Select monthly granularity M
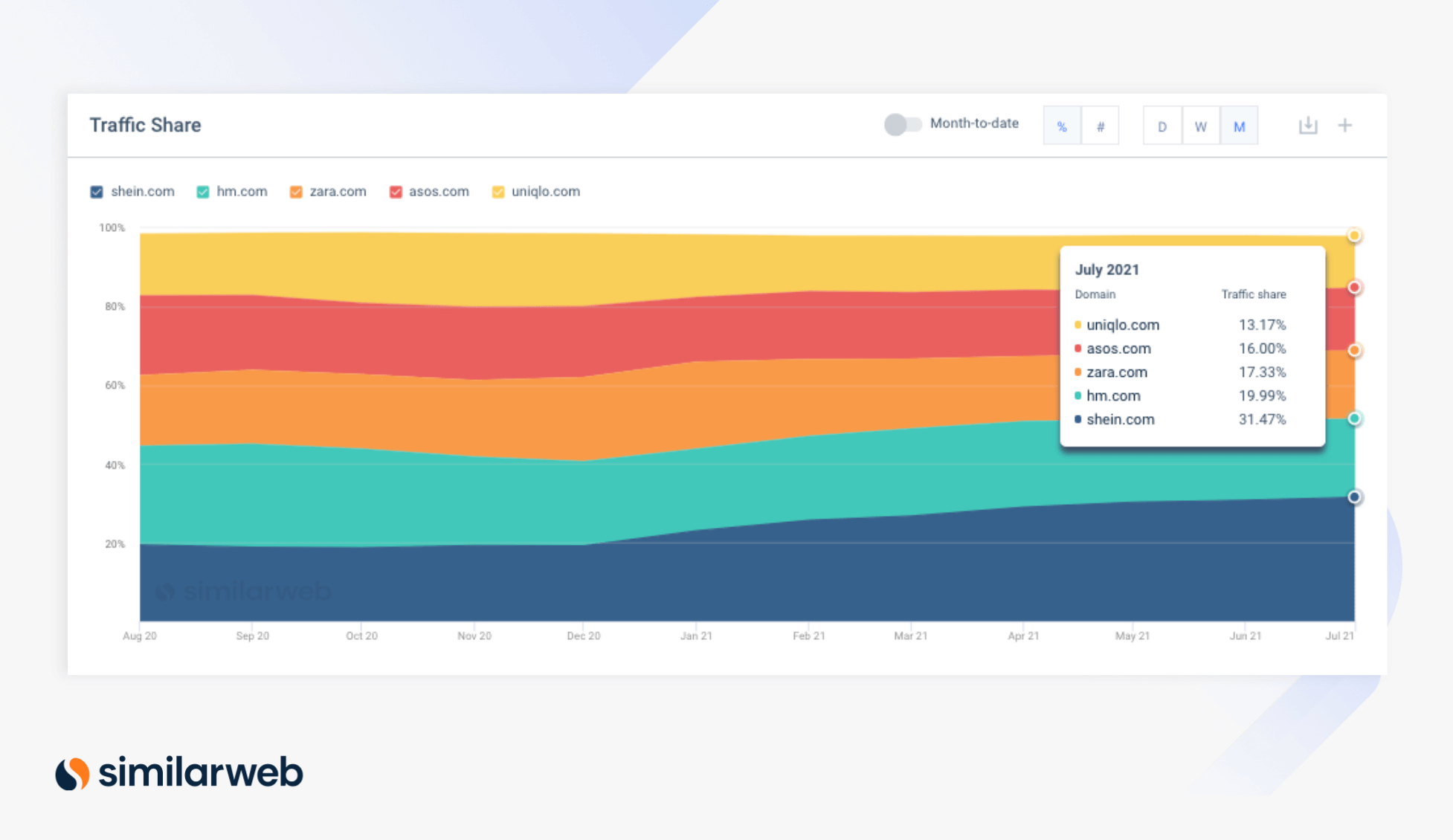This screenshot has height=840, width=1453. 1239,126
